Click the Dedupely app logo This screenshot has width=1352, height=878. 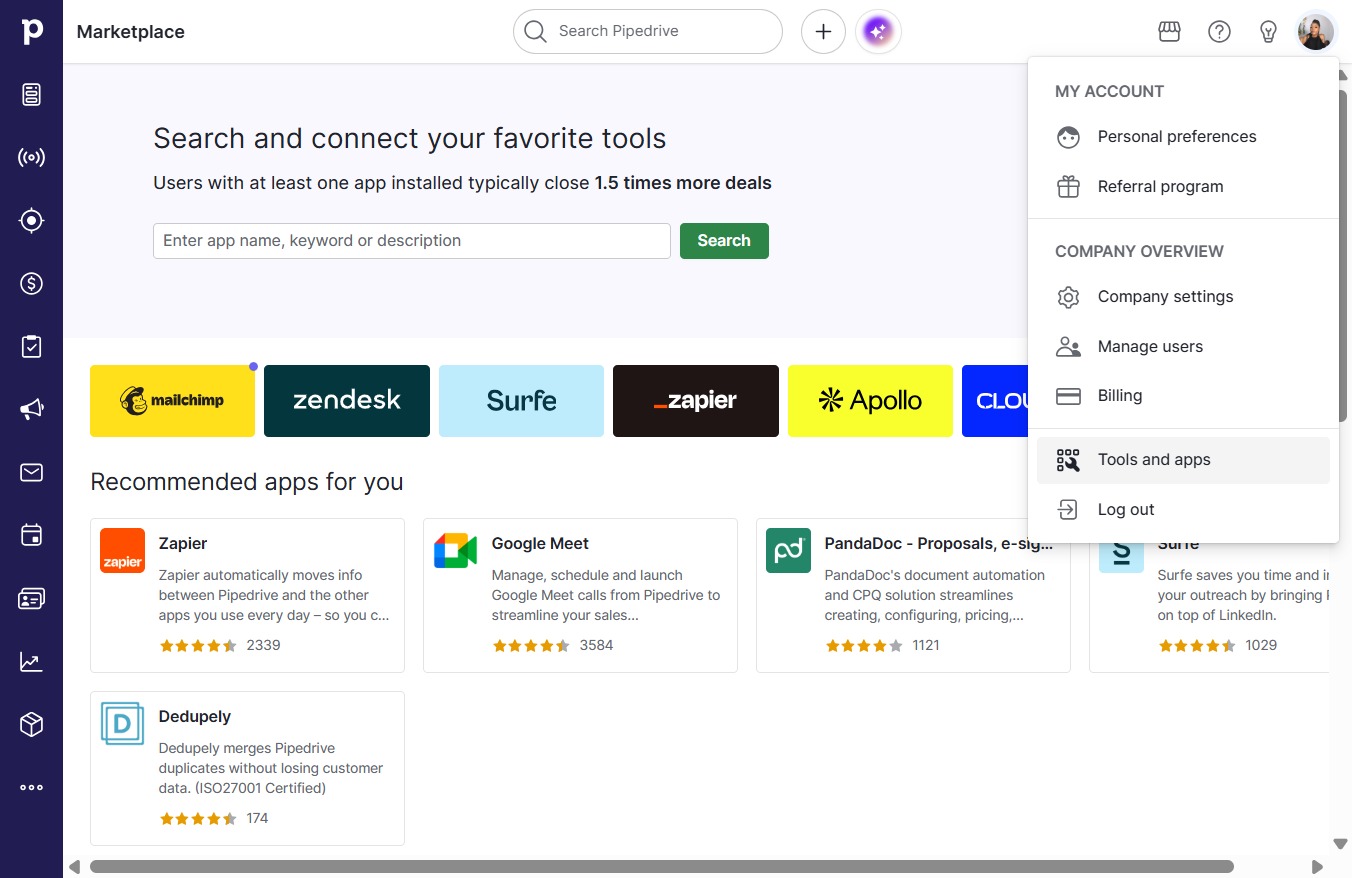(x=122, y=723)
